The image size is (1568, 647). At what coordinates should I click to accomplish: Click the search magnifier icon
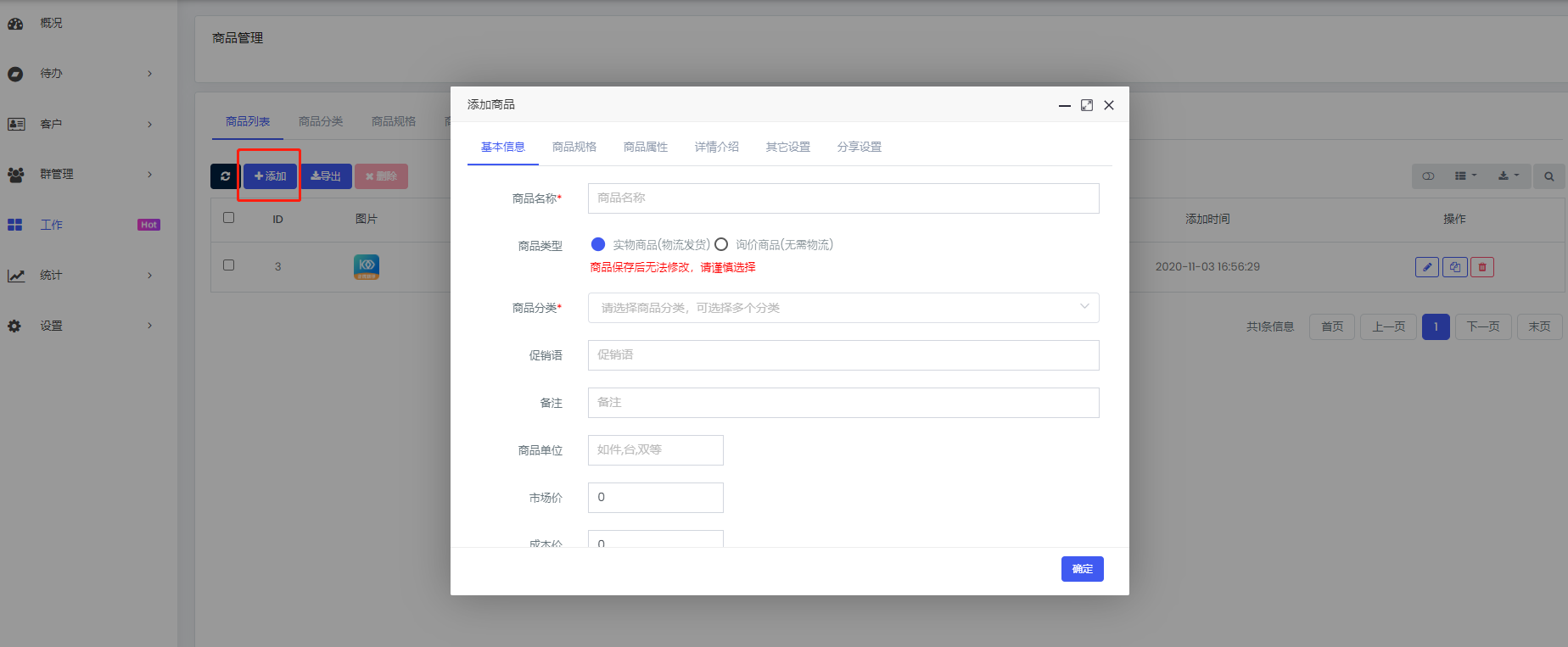(x=1548, y=176)
